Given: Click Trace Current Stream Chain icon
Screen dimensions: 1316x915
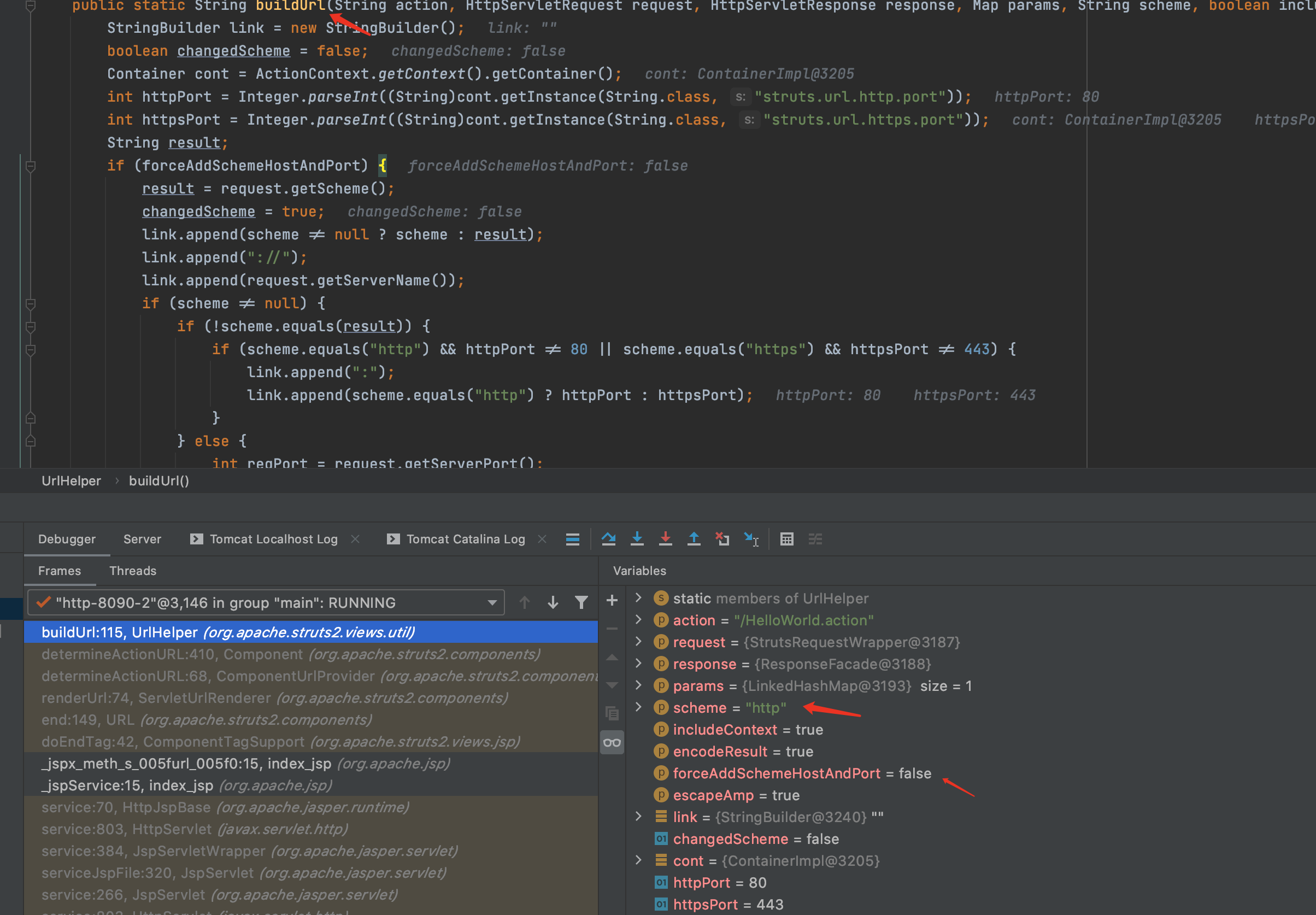Looking at the screenshot, I should (x=815, y=539).
